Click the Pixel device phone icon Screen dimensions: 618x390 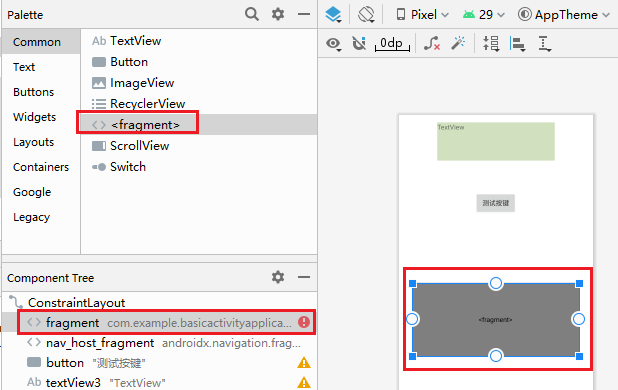coord(401,15)
